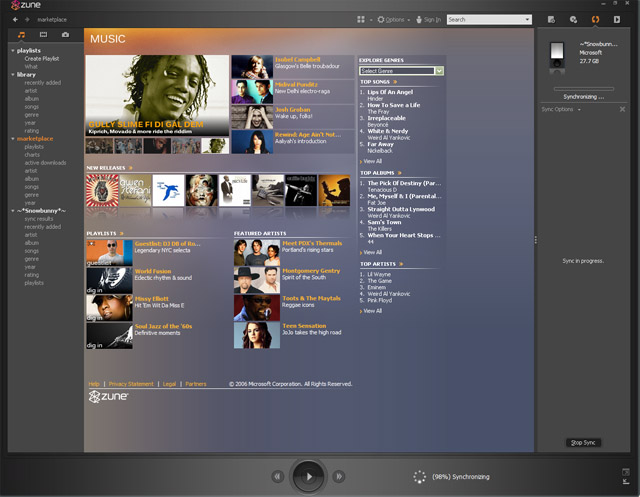Switch to the pictures camera tab icon

pyautogui.click(x=65, y=35)
